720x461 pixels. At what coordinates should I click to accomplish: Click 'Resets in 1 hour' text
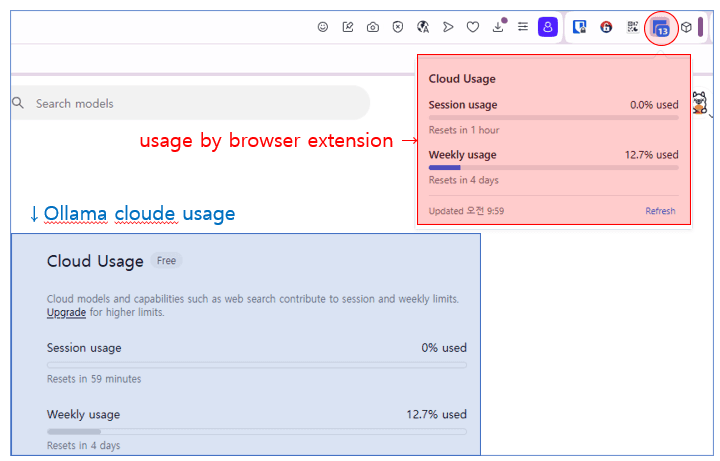[464, 130]
